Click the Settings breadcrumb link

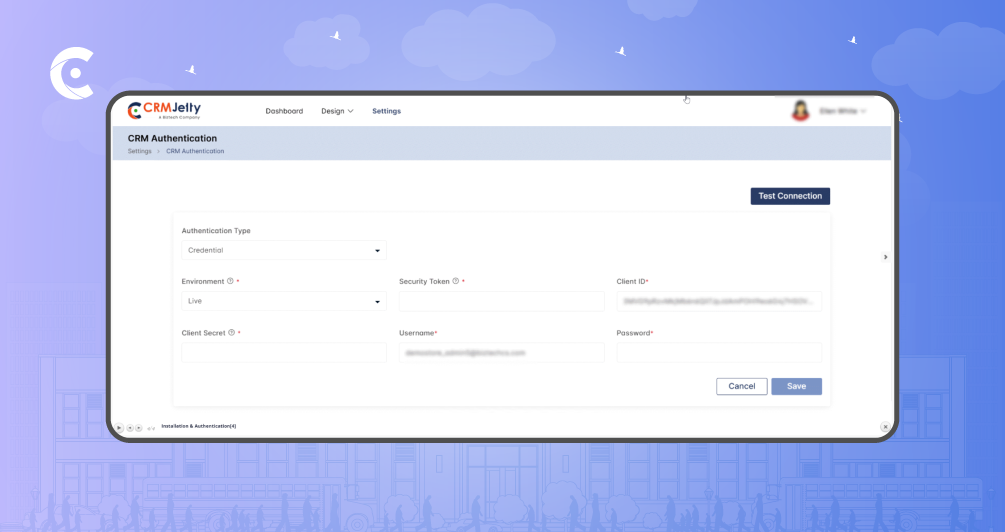140,151
